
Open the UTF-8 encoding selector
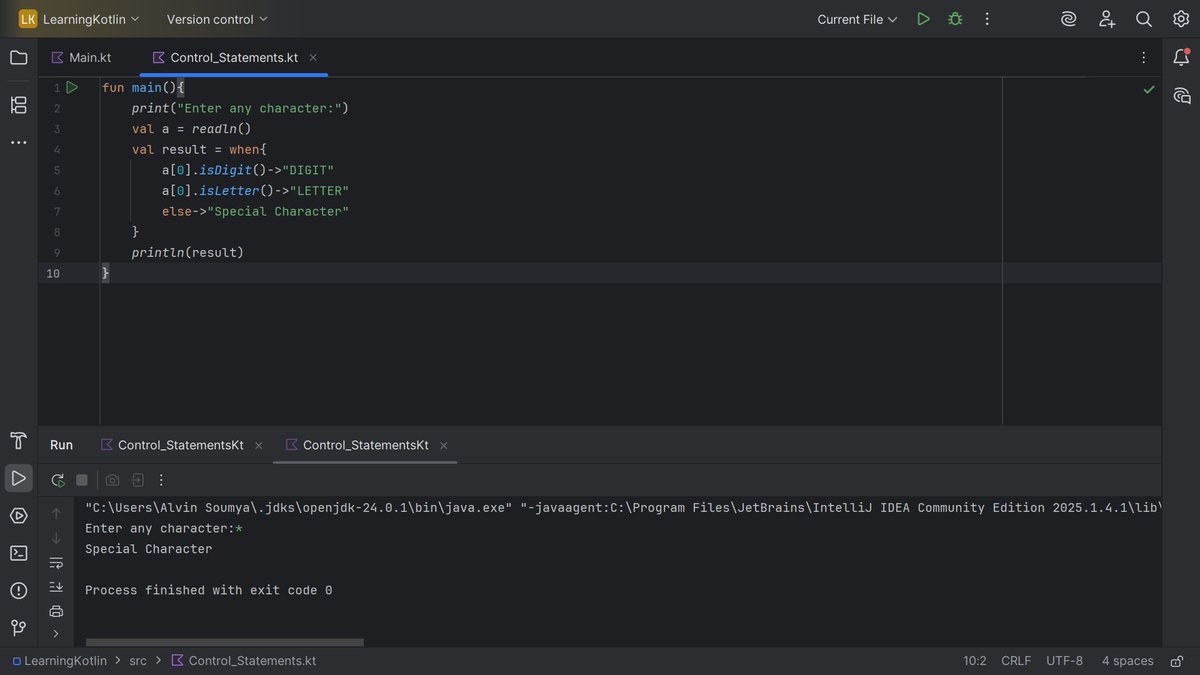click(1064, 661)
